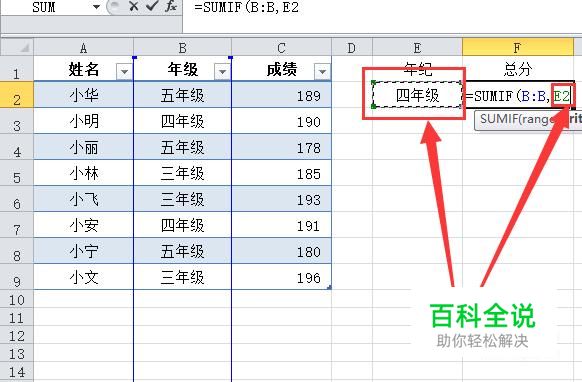Click cell containing 小明
Viewport: 582px width, 382px height.
(x=84, y=121)
